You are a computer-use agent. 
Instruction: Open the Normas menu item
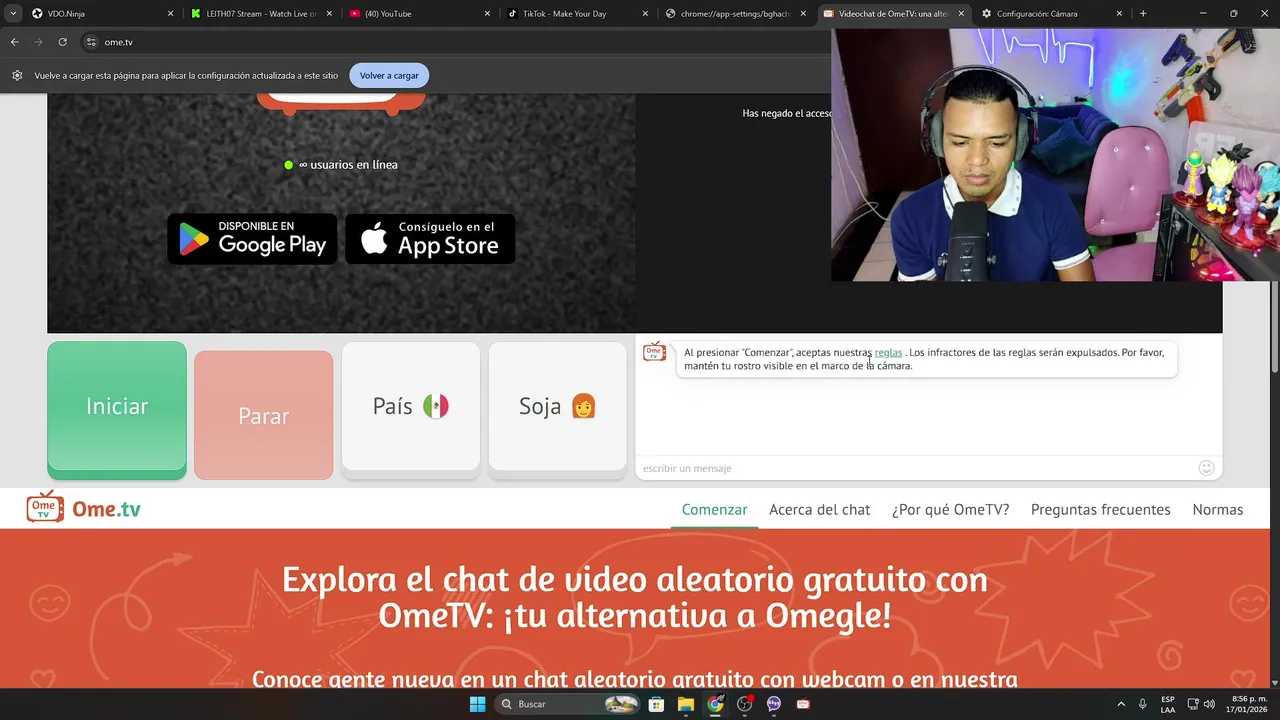[x=1217, y=509]
